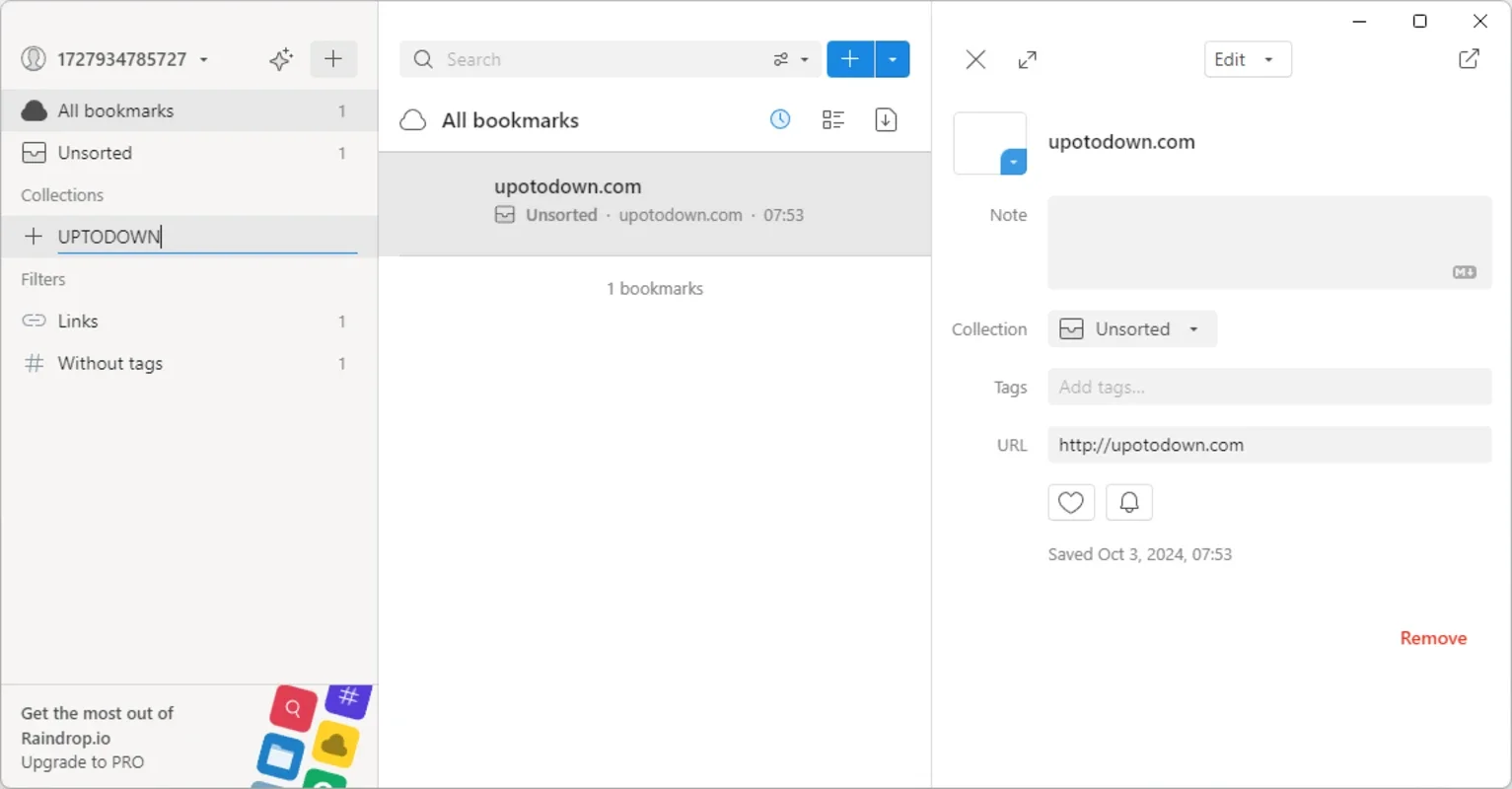The image size is (1512, 789).
Task: Click the export/download bookmarks icon
Action: tap(886, 120)
